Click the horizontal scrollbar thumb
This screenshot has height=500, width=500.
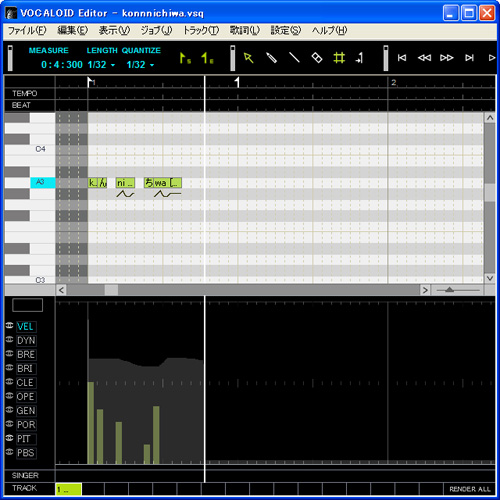point(111,290)
